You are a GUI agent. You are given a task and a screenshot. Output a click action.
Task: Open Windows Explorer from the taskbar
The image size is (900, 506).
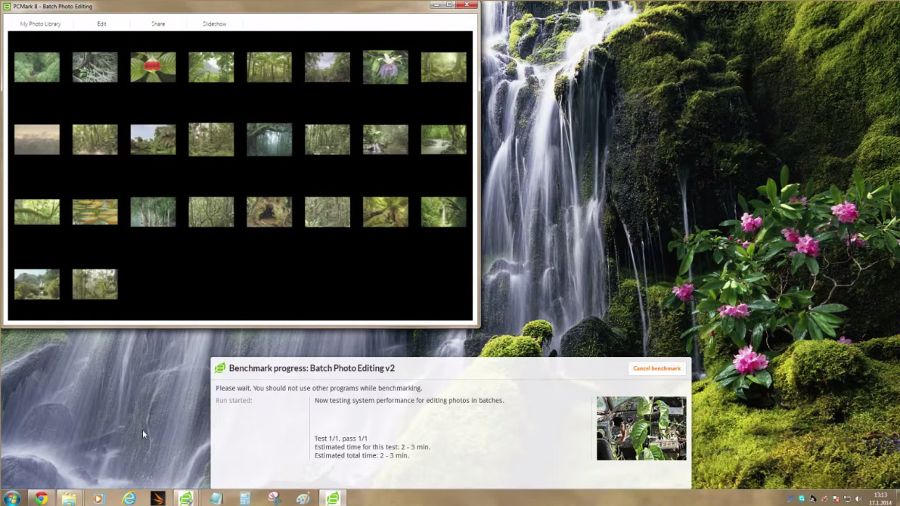pos(69,497)
